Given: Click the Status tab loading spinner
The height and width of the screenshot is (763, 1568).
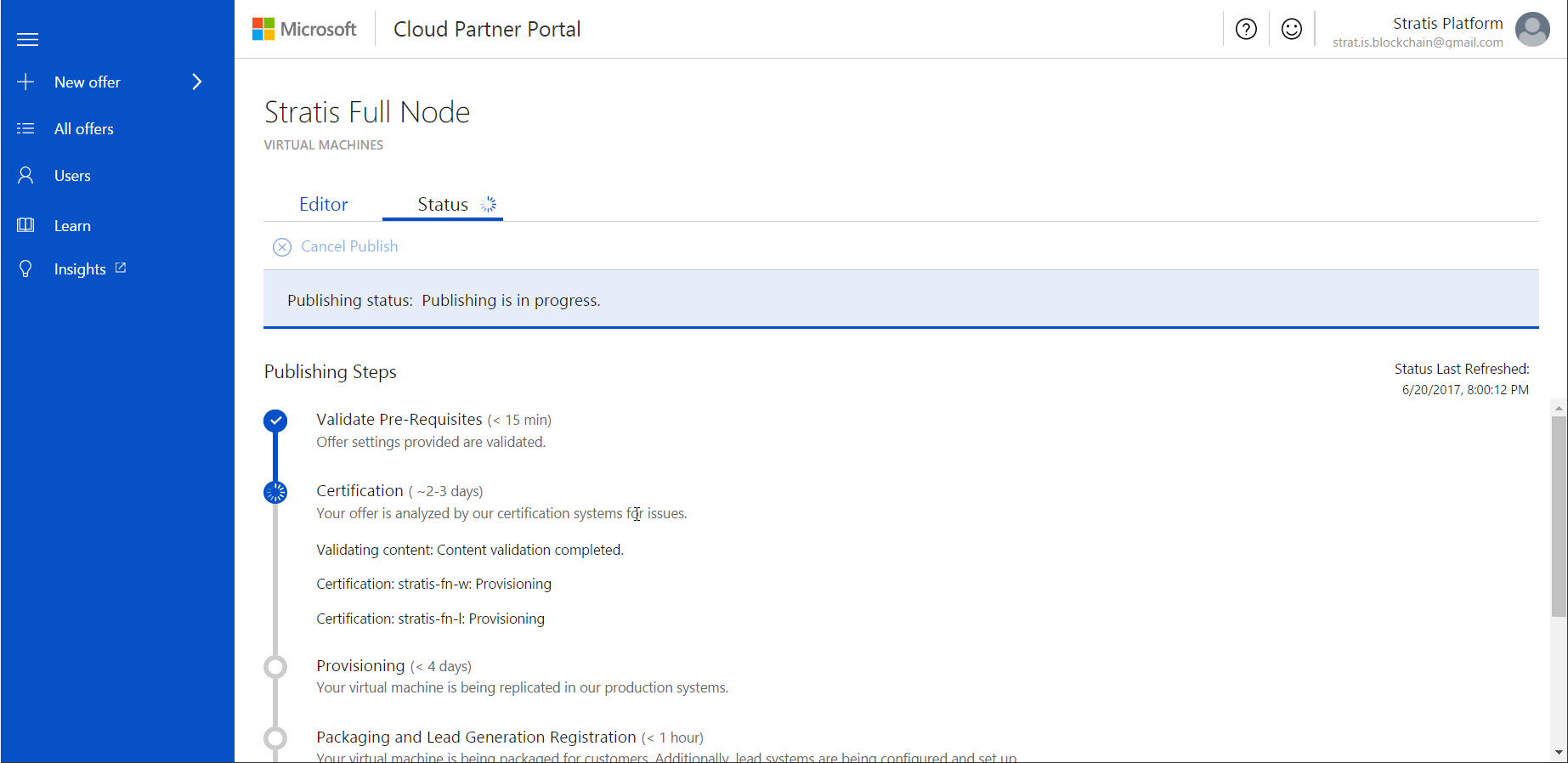Looking at the screenshot, I should coord(489,204).
